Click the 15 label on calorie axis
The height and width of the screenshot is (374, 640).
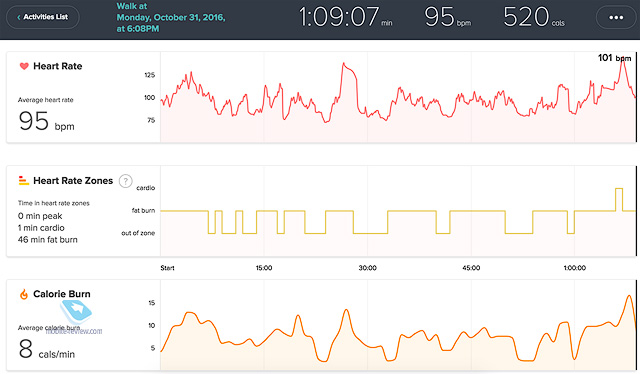coord(152,303)
